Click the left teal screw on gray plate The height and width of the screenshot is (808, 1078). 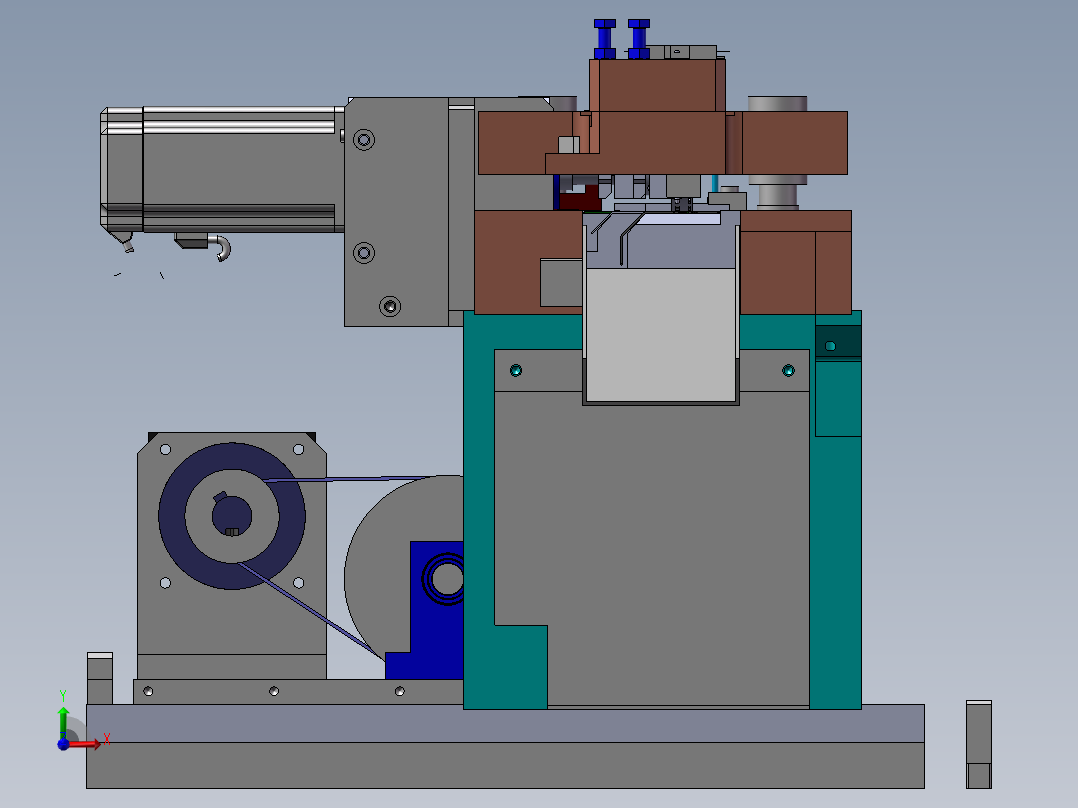[x=516, y=371]
